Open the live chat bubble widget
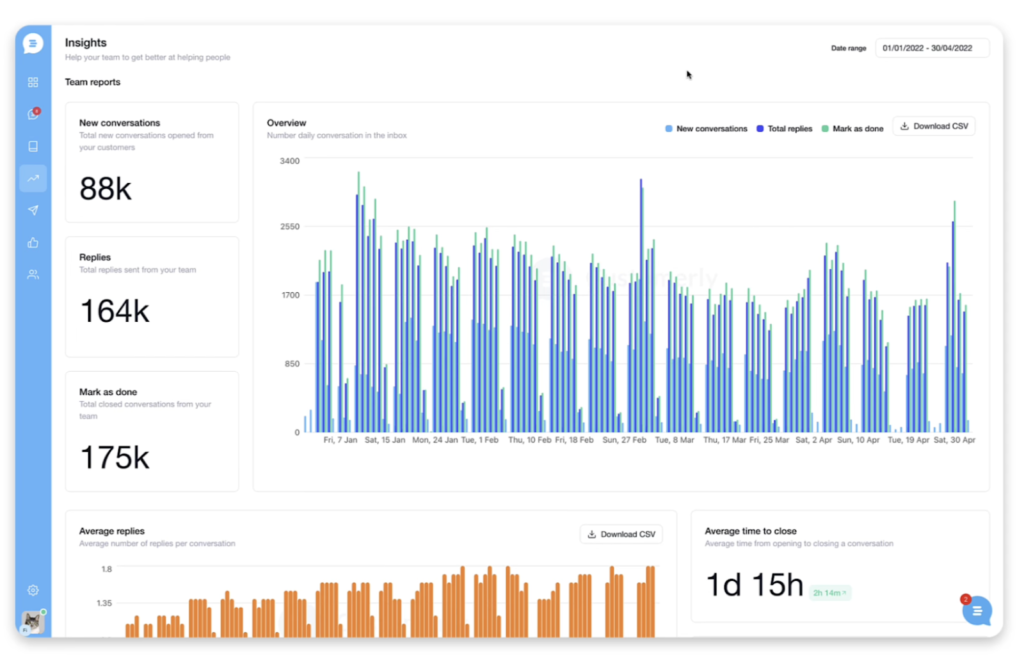Image resolution: width=1024 pixels, height=664 pixels. [x=976, y=611]
